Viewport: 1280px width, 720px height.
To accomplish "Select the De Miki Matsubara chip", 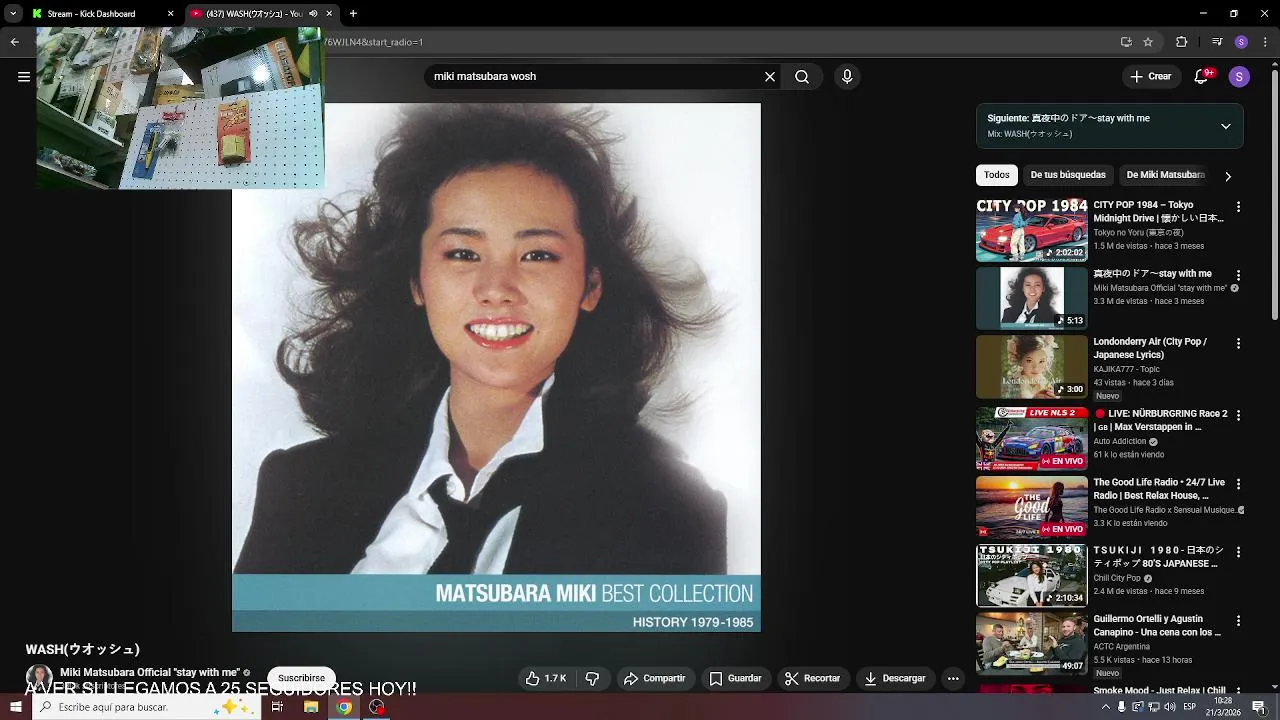I will point(1166,175).
